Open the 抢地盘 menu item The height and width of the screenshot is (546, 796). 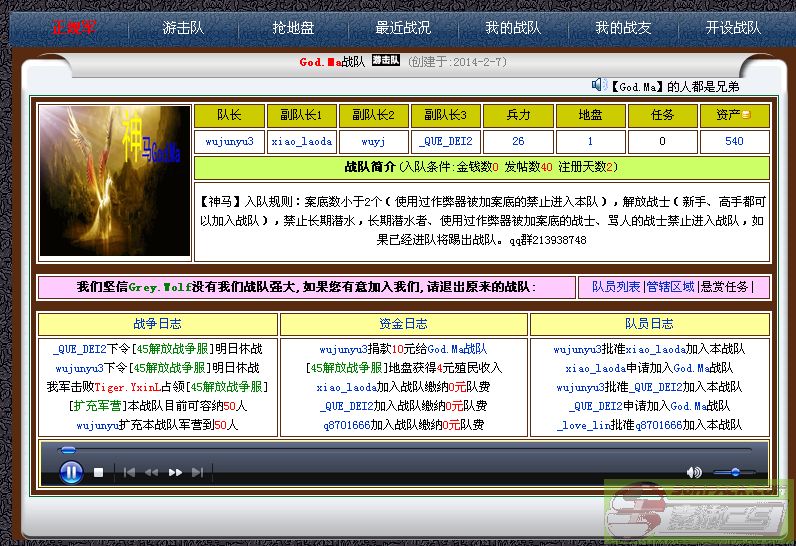[x=293, y=28]
